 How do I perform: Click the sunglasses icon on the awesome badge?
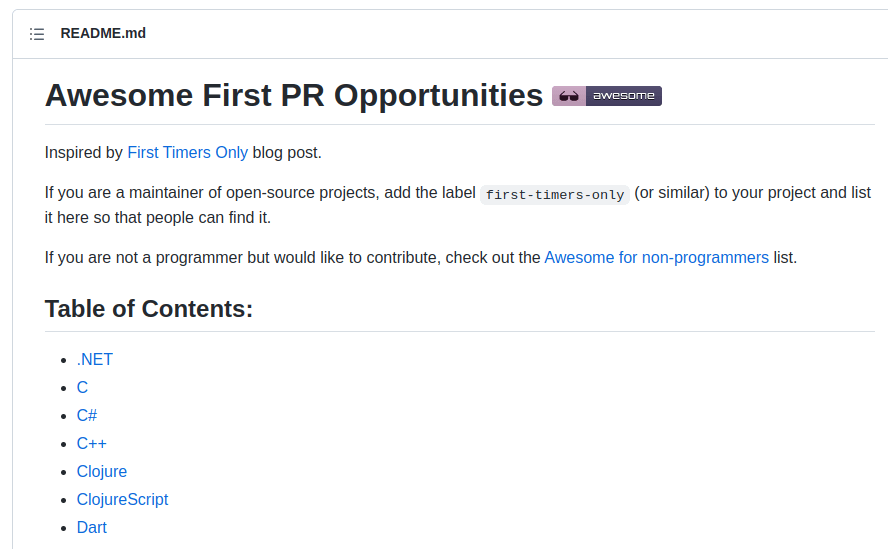pos(568,96)
